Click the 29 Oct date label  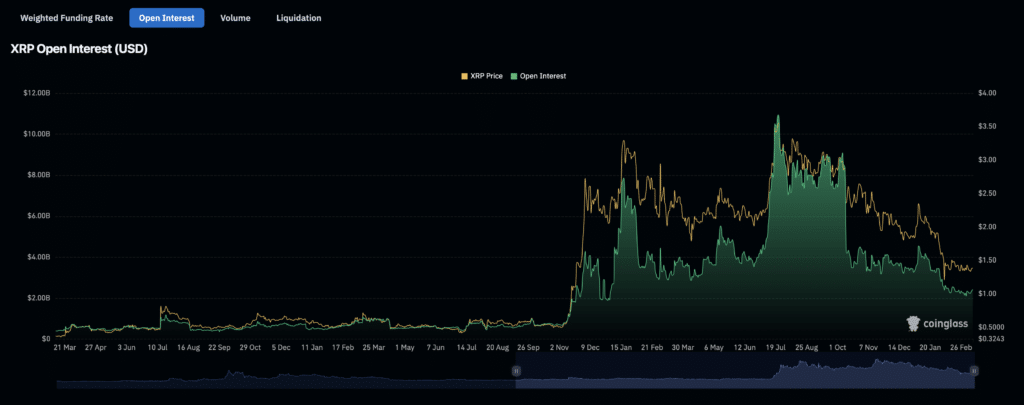tap(249, 348)
